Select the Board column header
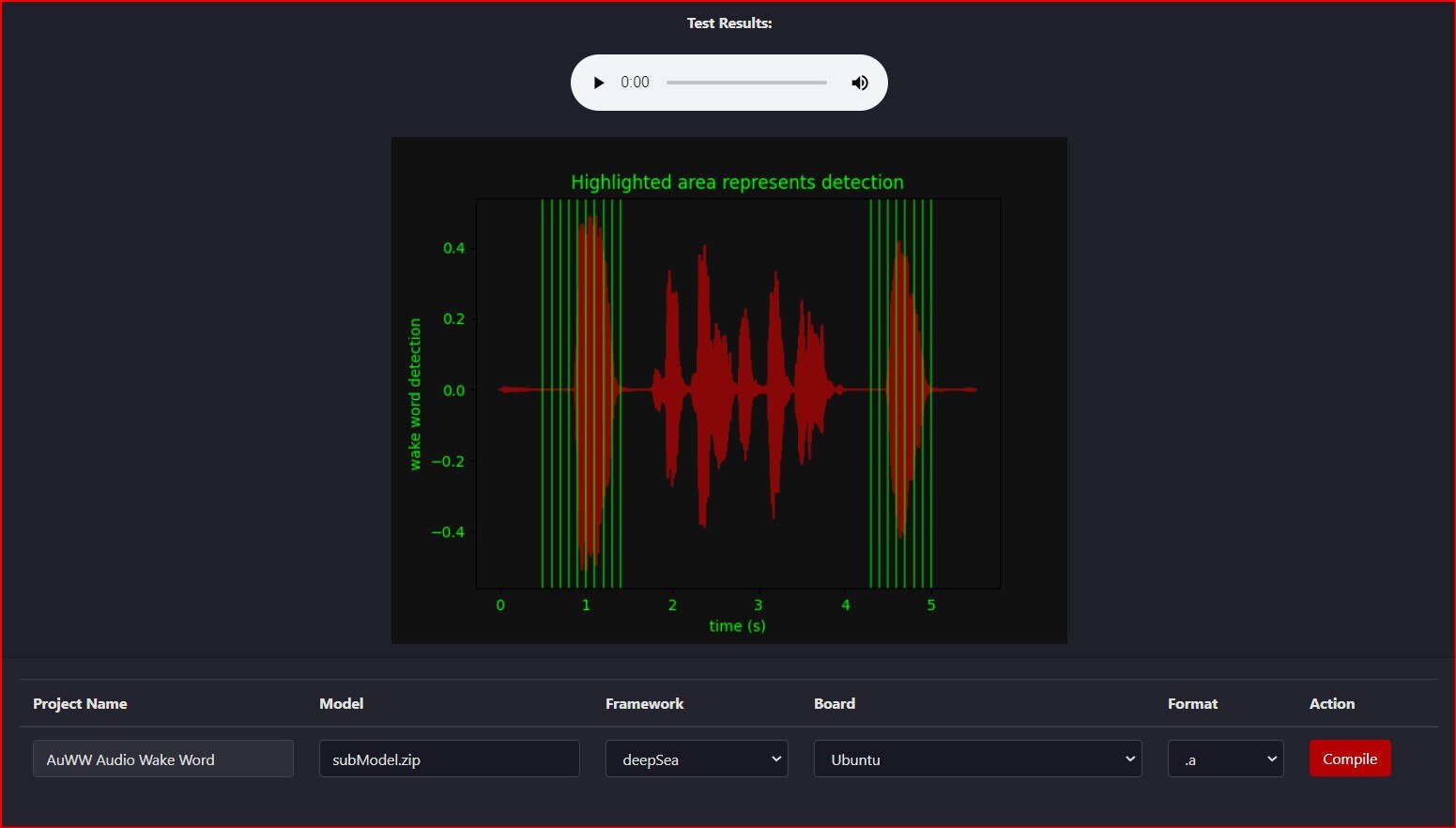Viewport: 1456px width, 828px height. (x=834, y=703)
